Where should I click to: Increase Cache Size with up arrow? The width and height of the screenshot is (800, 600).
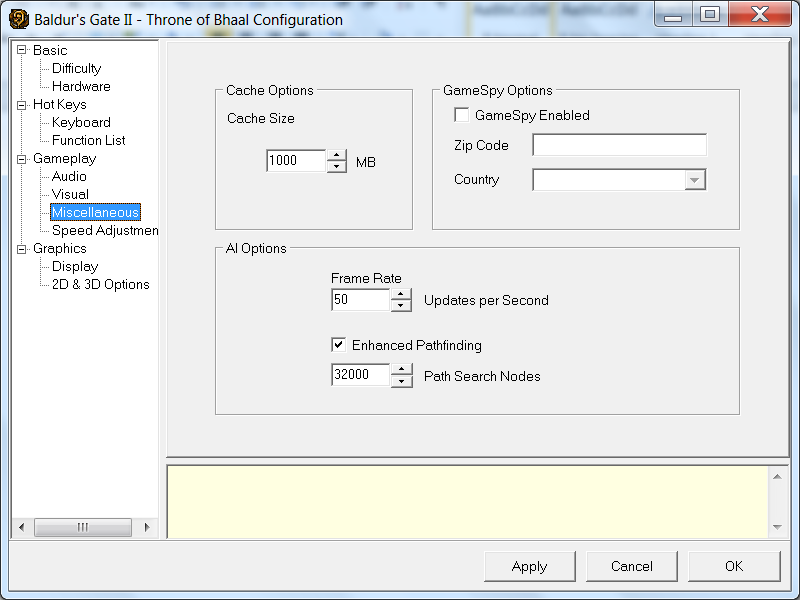[x=337, y=155]
